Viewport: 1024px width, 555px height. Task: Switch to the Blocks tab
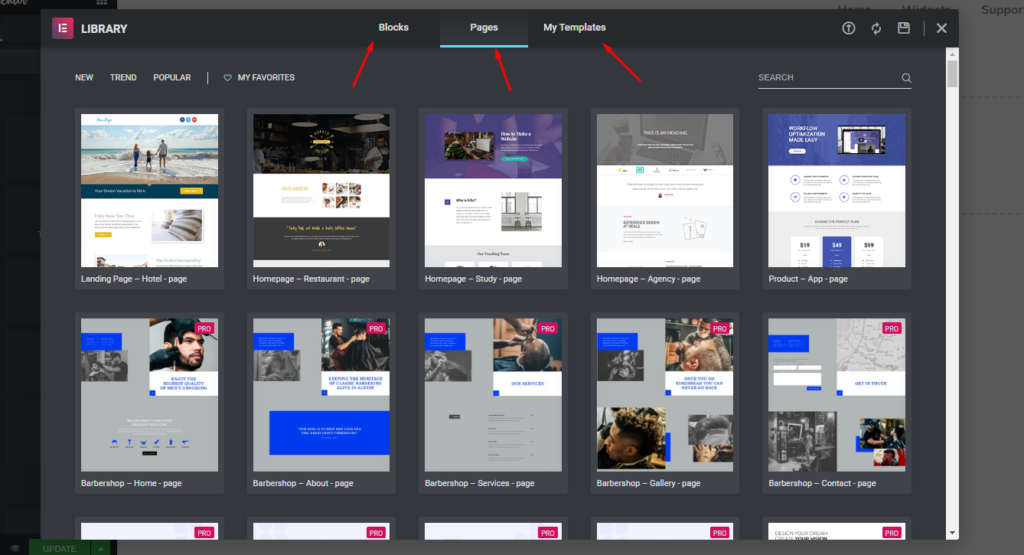click(393, 27)
